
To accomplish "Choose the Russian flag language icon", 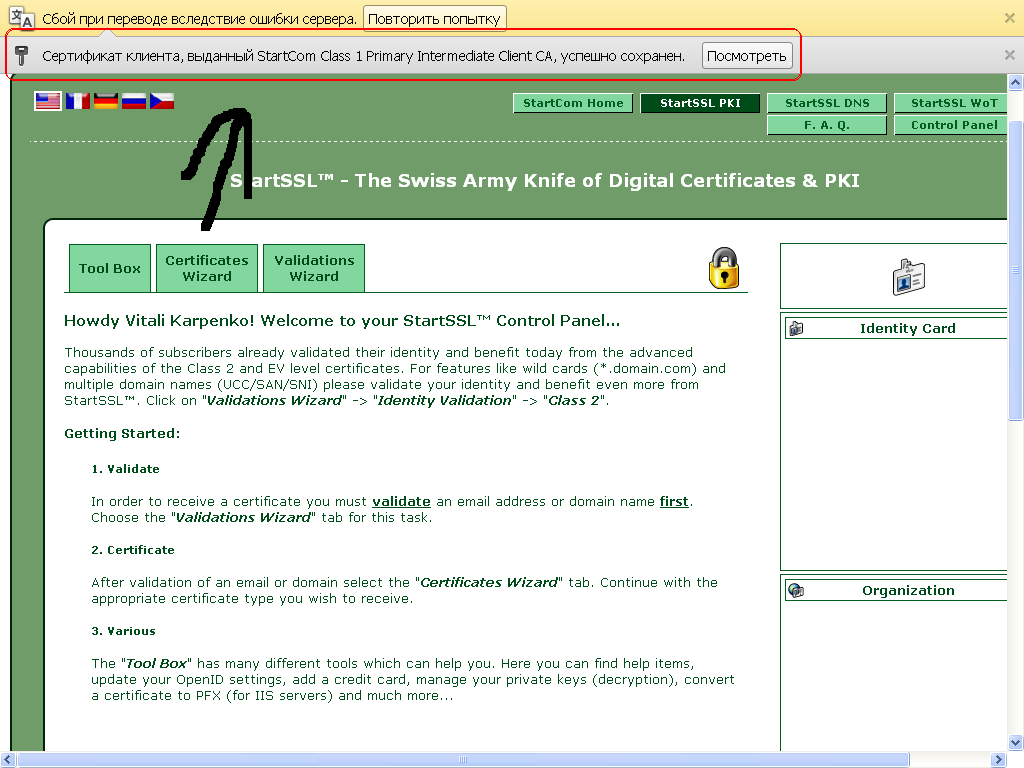I will [134, 100].
